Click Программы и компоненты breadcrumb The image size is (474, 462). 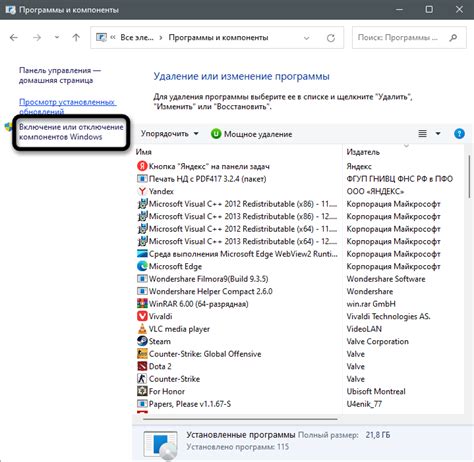click(x=218, y=37)
